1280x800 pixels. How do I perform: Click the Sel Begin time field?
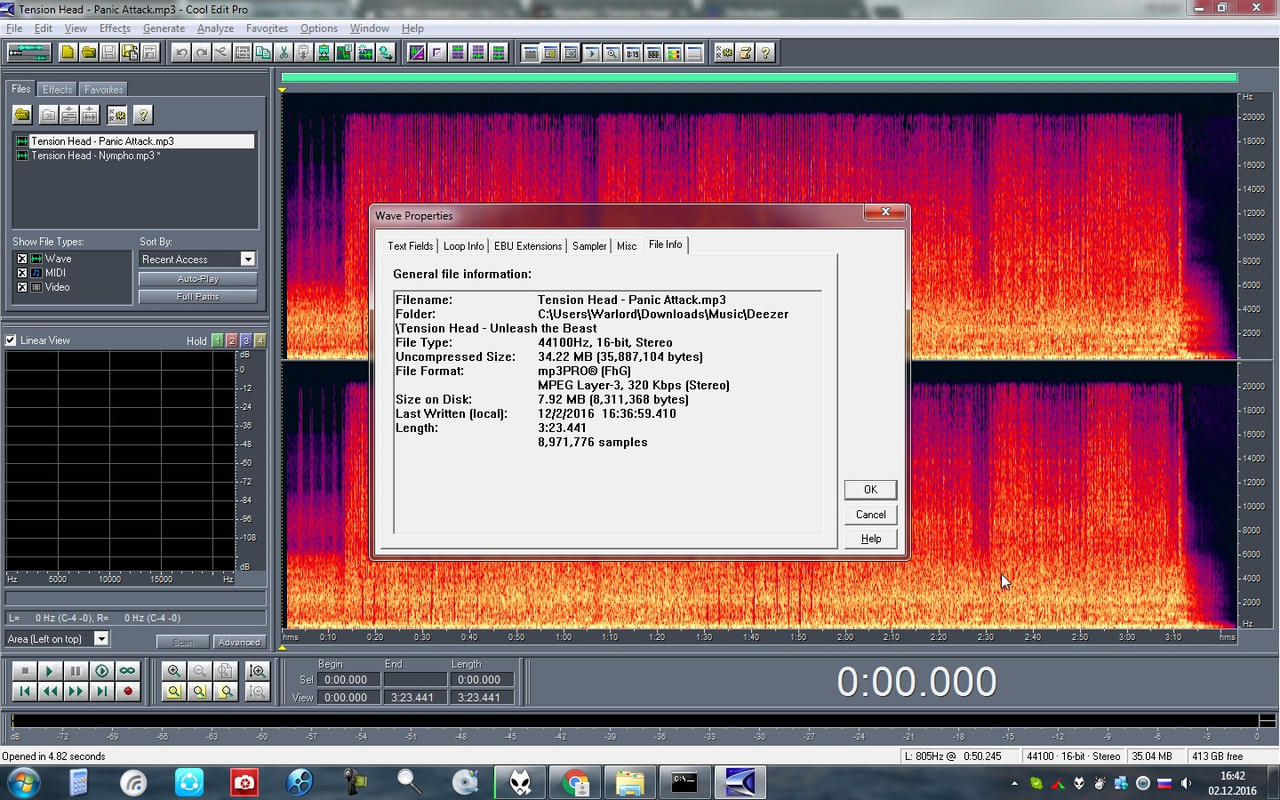(347, 679)
